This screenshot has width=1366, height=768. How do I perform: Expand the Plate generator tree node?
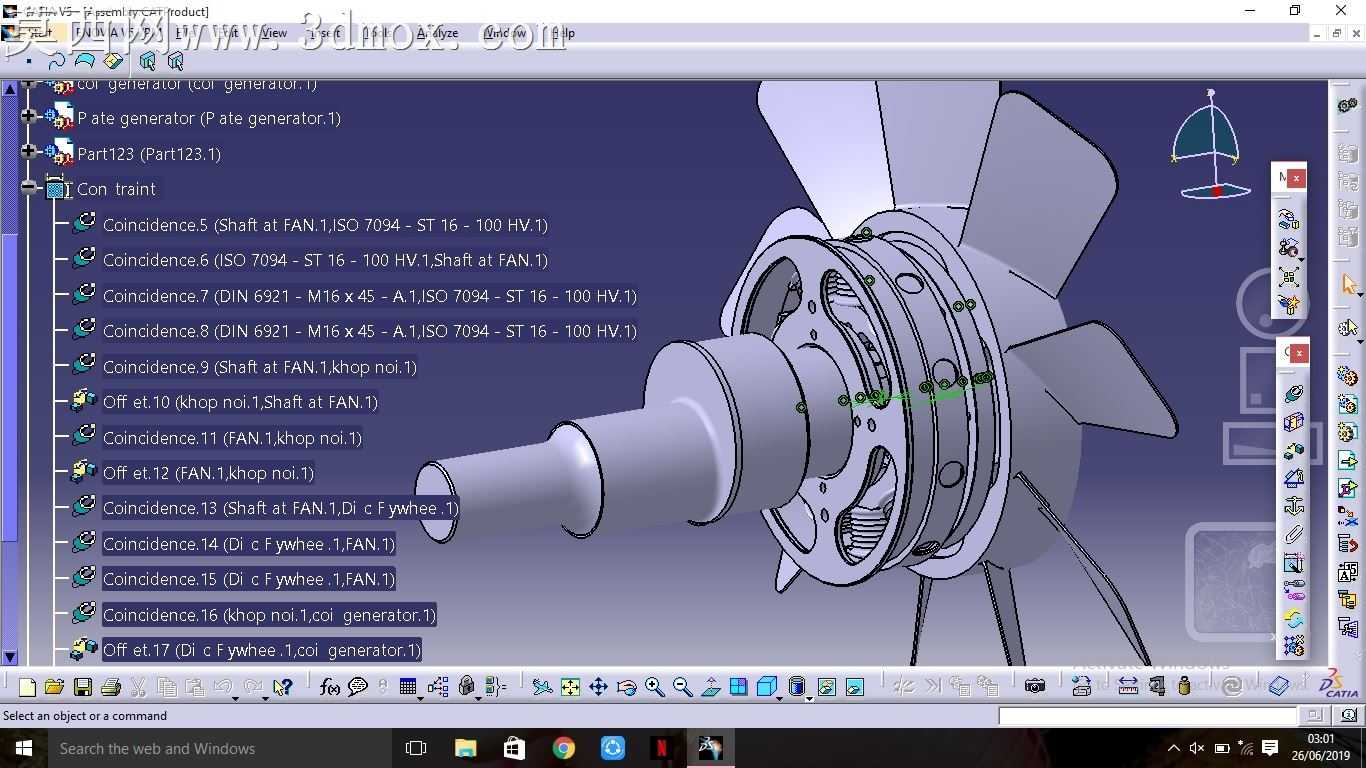(29, 117)
